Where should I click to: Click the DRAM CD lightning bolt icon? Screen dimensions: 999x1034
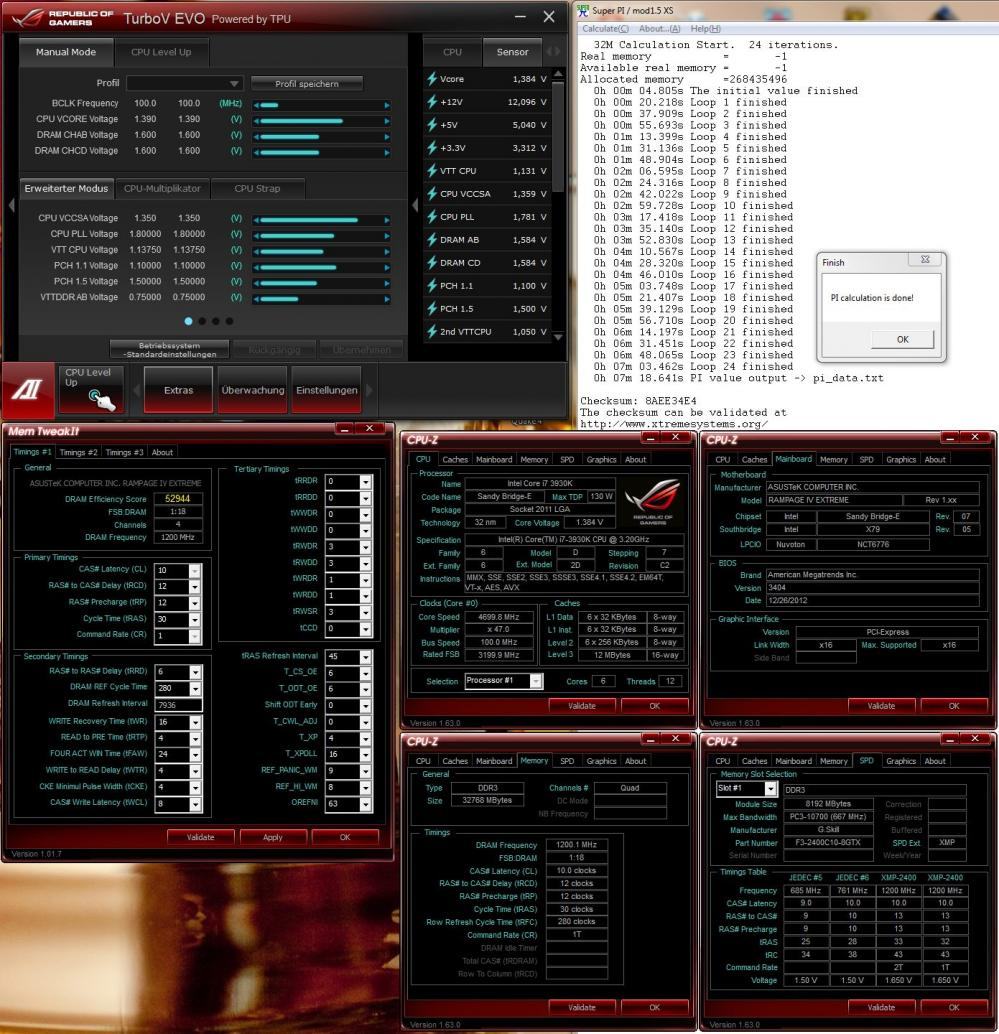[x=432, y=262]
